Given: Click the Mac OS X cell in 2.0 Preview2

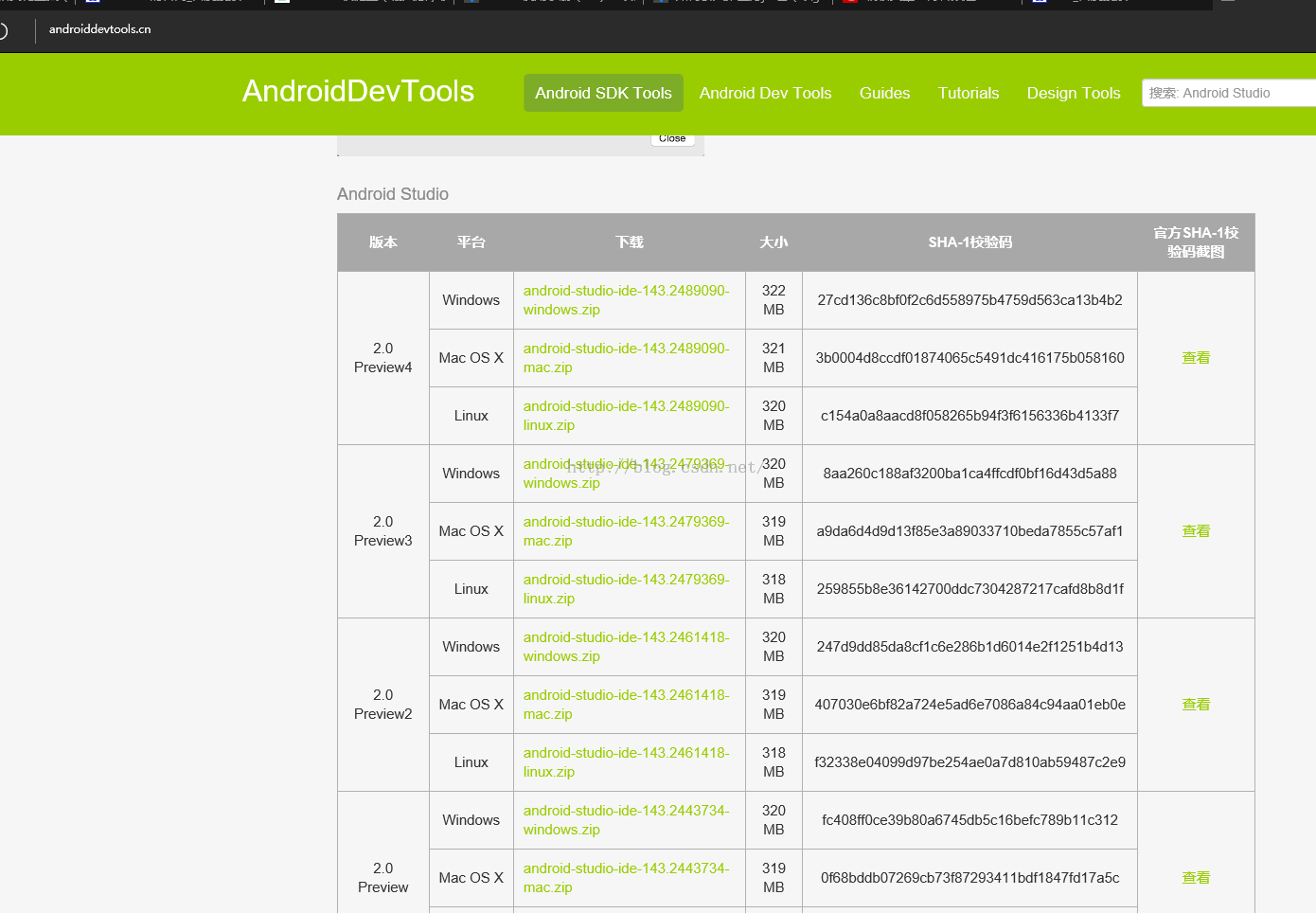Looking at the screenshot, I should click(x=471, y=705).
